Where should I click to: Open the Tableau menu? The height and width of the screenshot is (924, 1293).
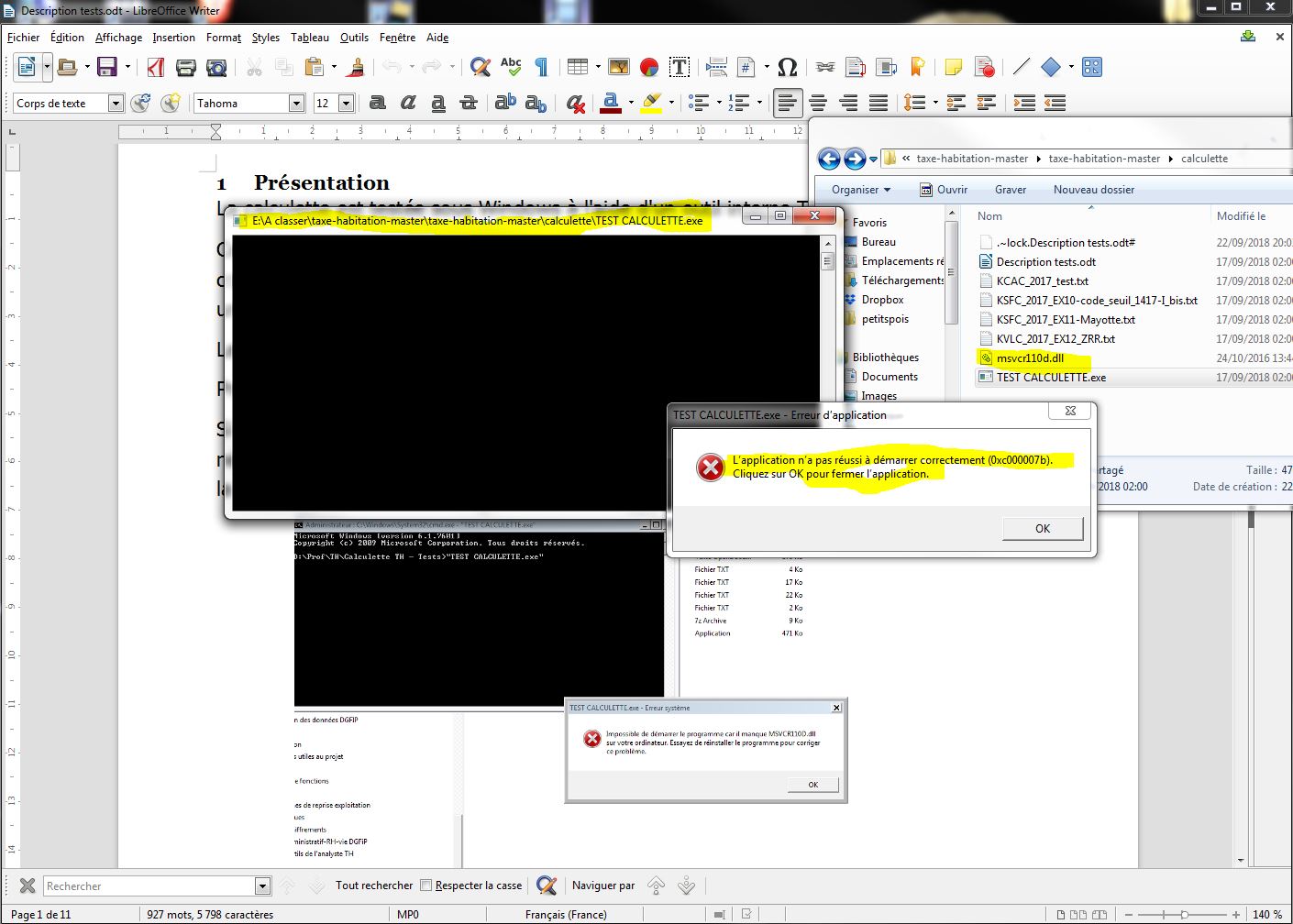point(309,38)
